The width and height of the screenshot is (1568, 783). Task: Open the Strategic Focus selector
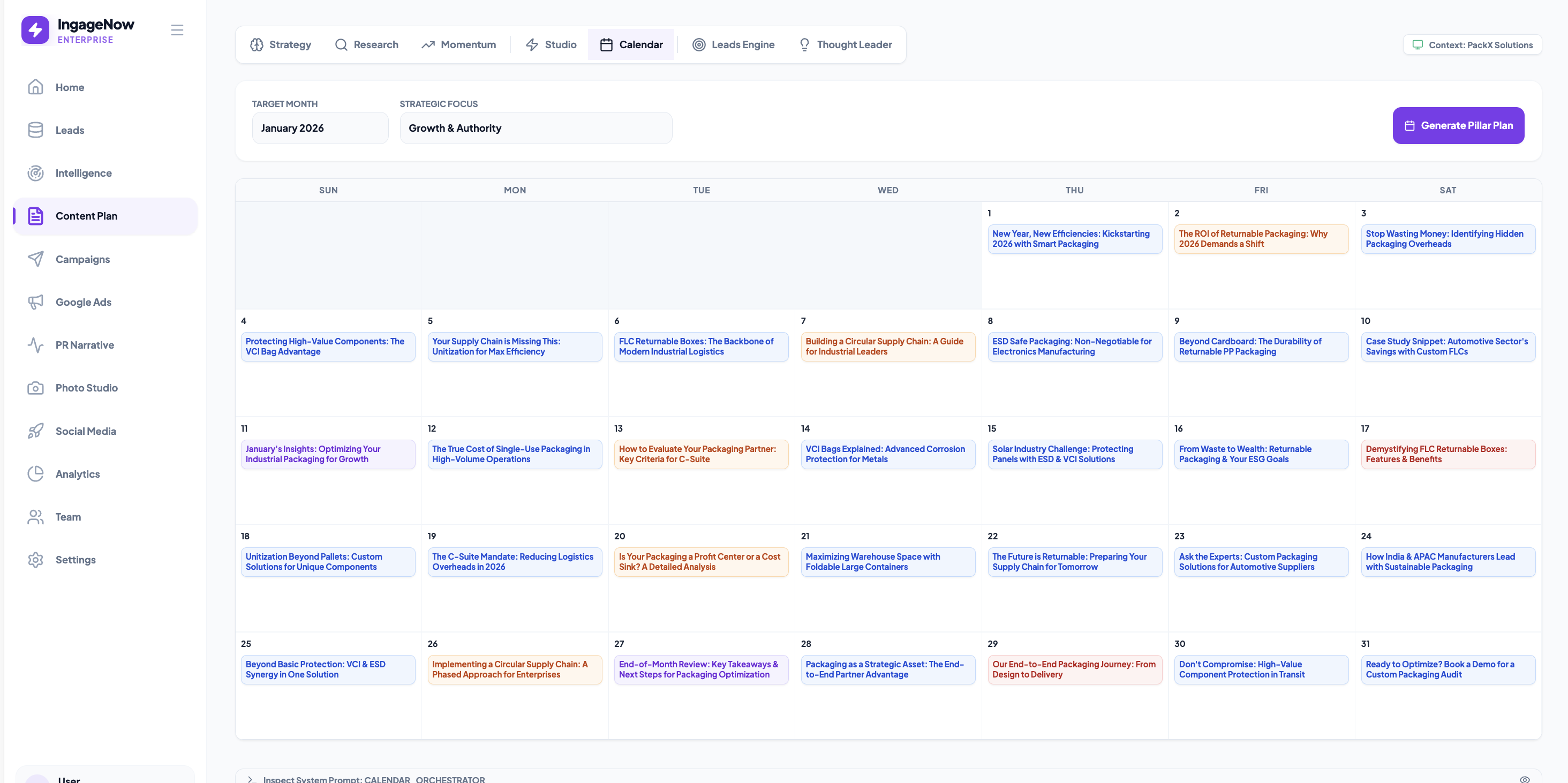[x=535, y=128]
